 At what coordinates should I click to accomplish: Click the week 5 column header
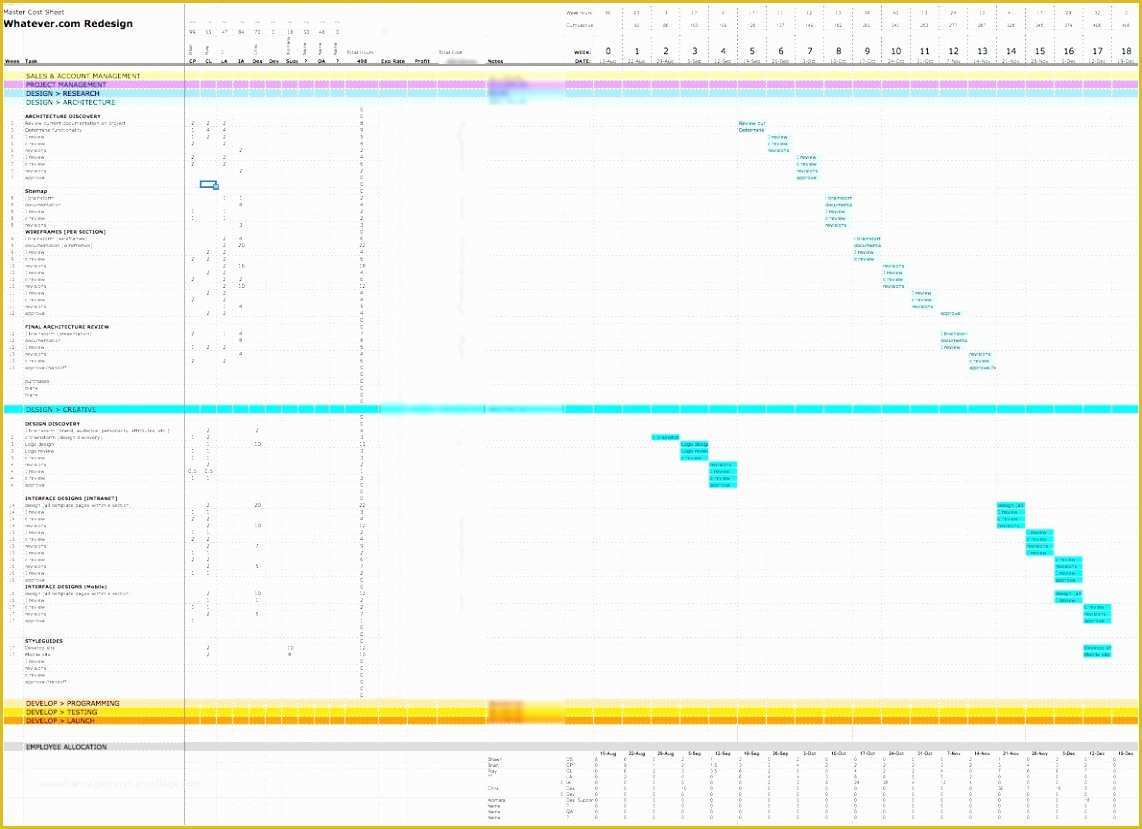click(752, 51)
